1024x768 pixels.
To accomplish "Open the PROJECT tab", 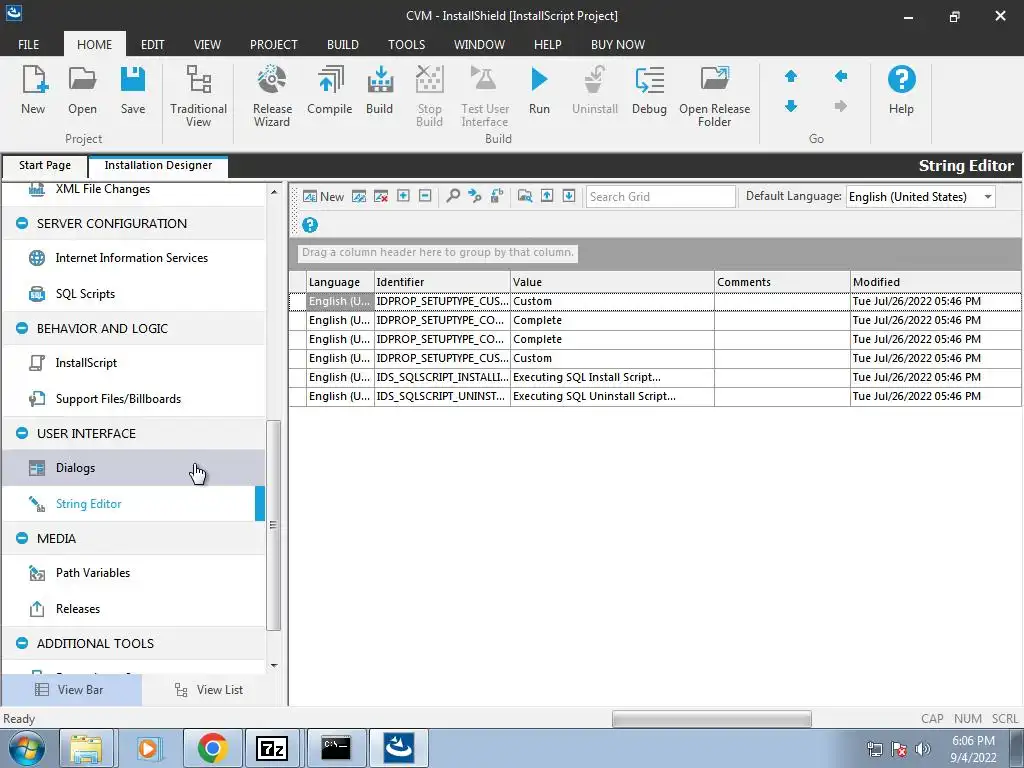I will click(x=274, y=44).
